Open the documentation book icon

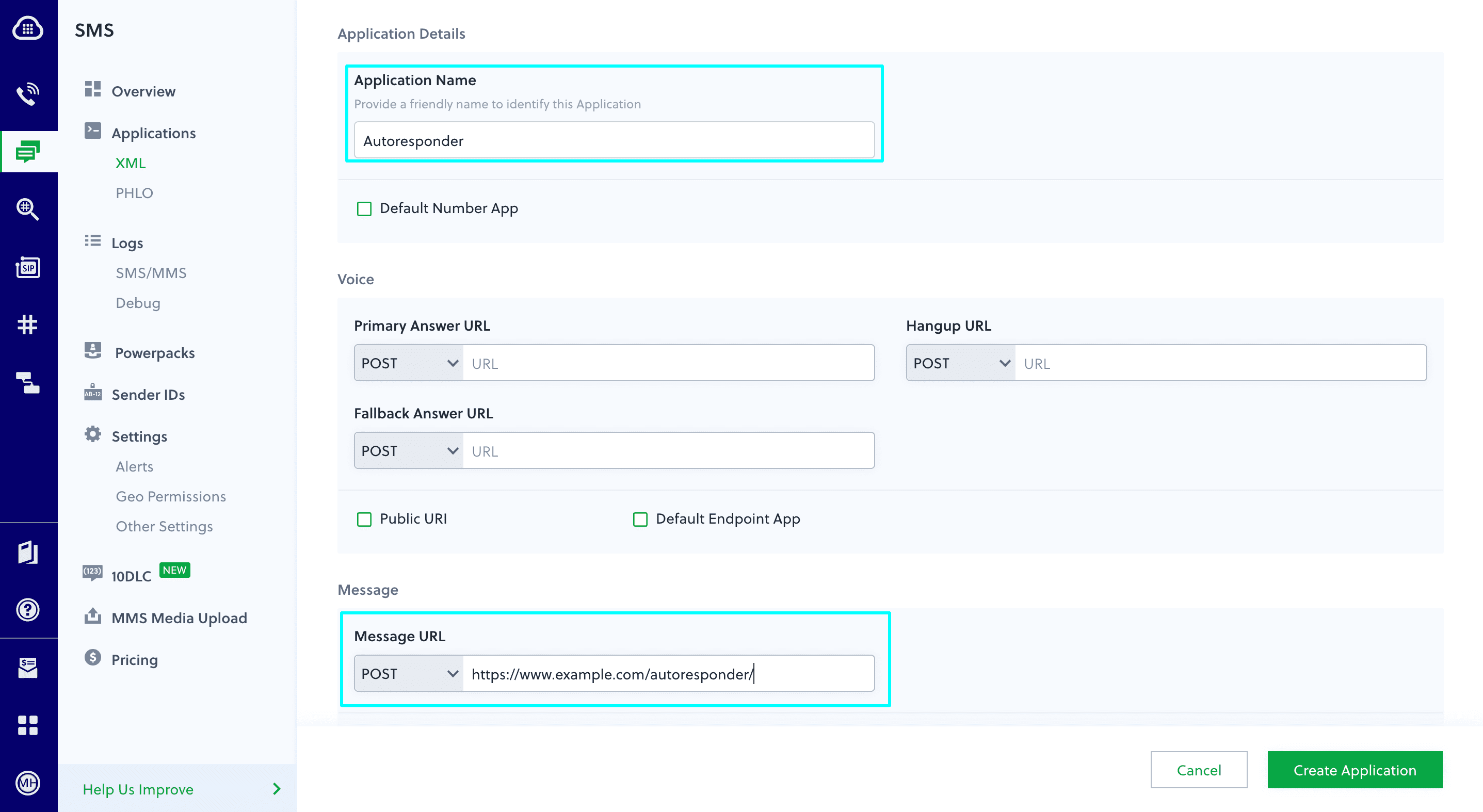(28, 553)
